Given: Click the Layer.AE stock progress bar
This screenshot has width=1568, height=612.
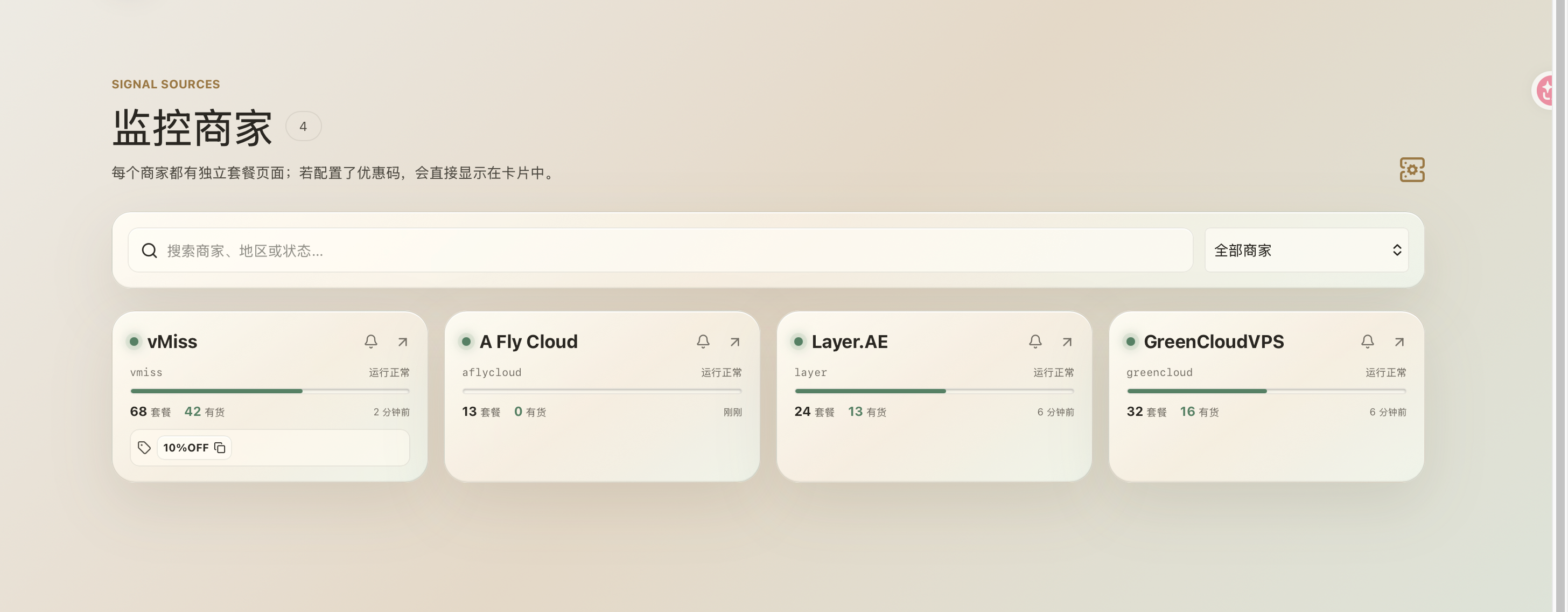Looking at the screenshot, I should pos(934,391).
